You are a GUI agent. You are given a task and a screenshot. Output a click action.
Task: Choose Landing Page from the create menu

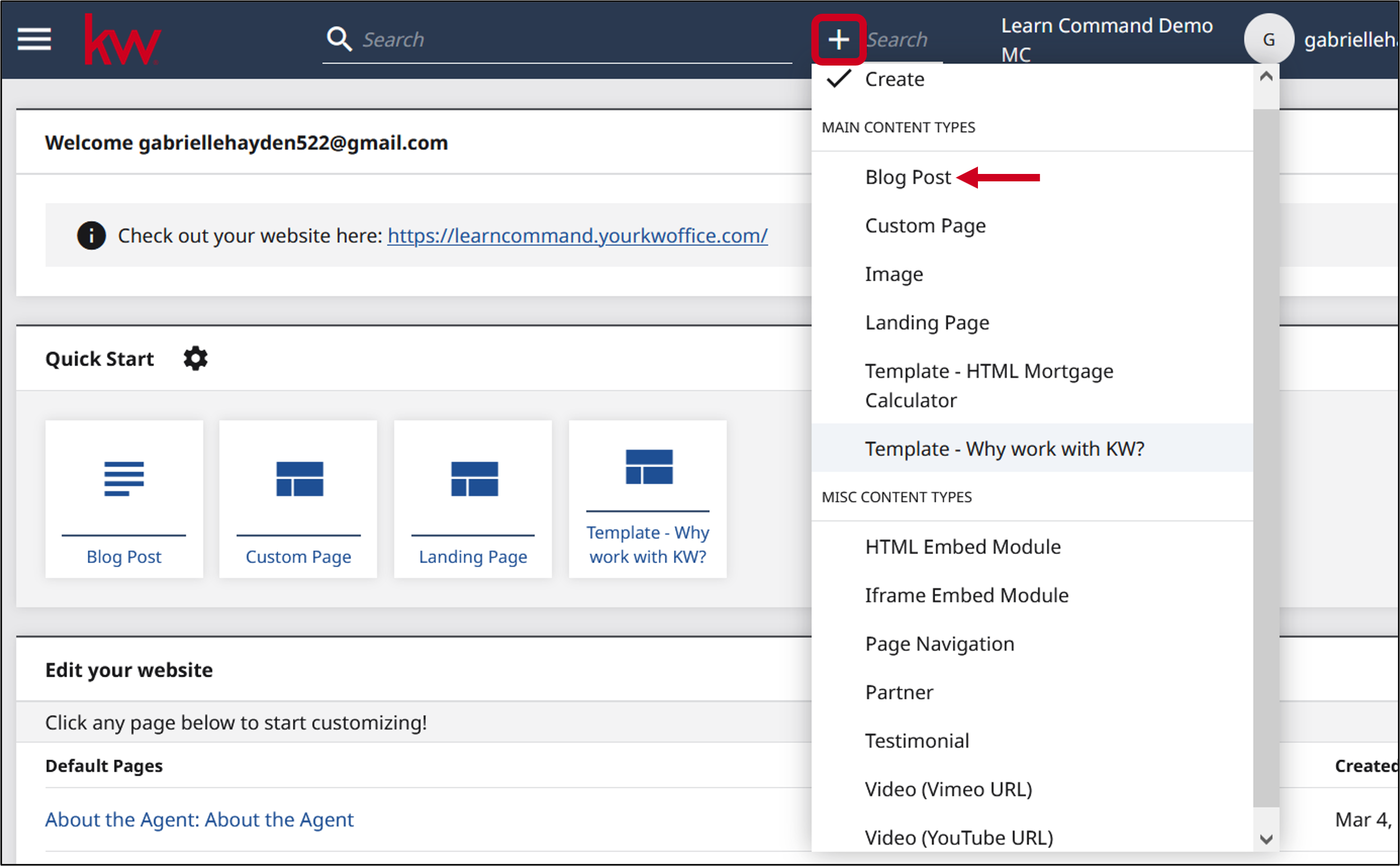click(x=1032, y=323)
